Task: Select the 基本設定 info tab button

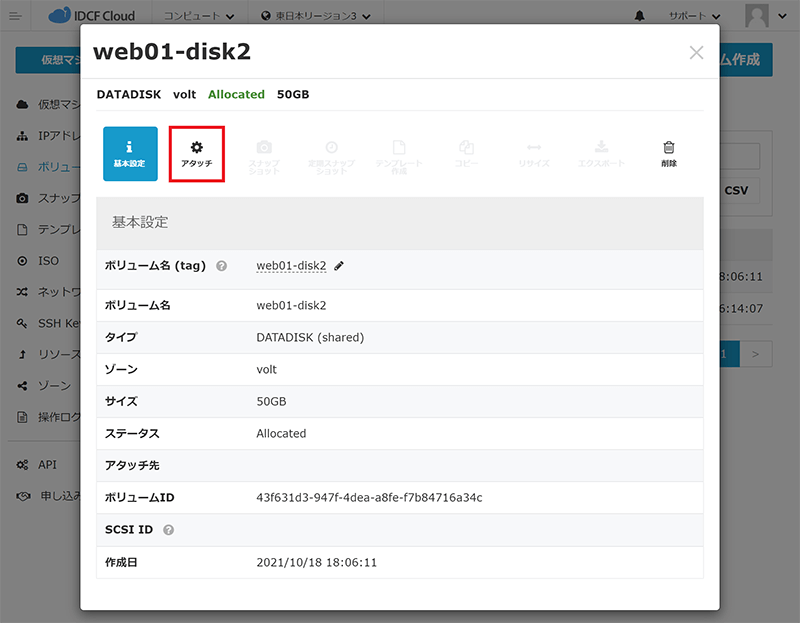Action: click(130, 153)
